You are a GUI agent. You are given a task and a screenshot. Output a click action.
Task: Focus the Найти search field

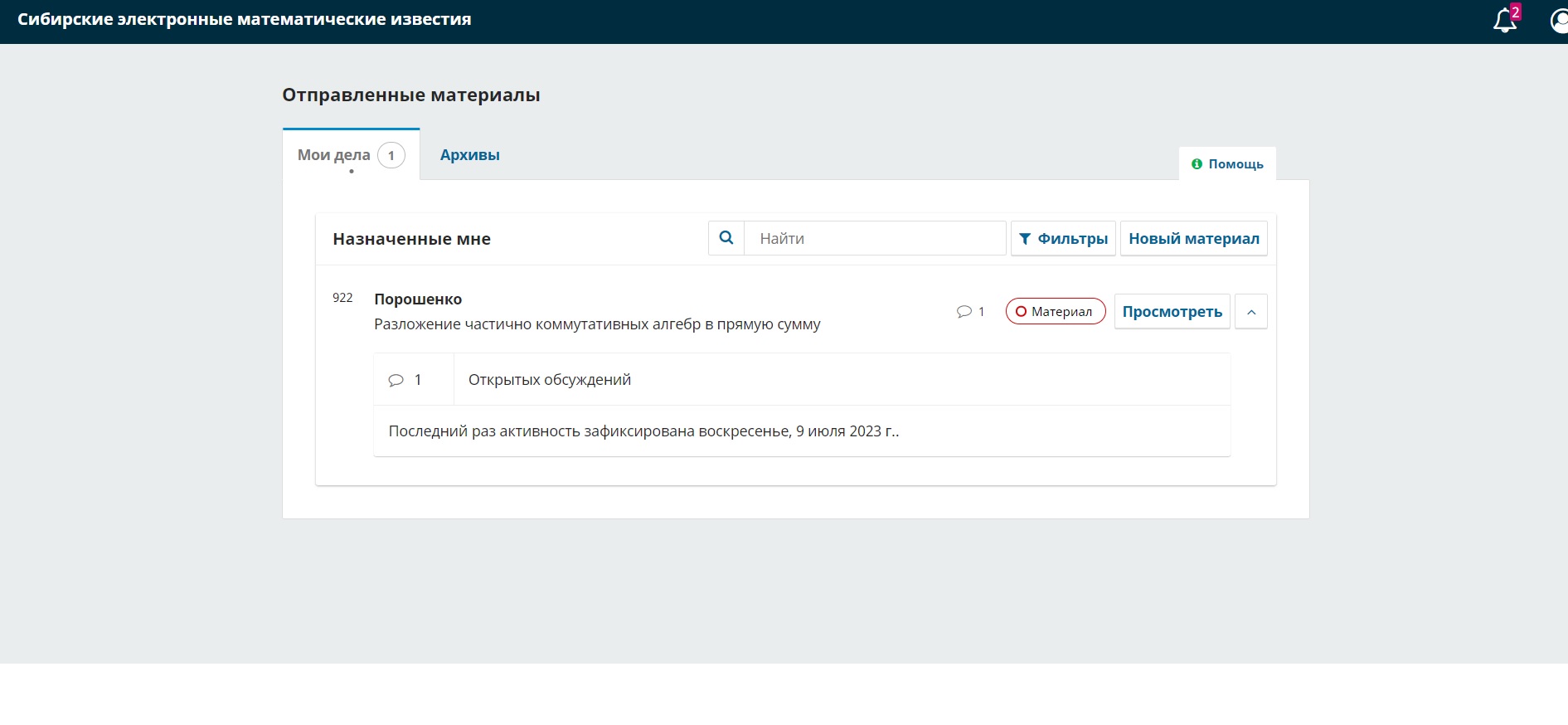point(874,239)
